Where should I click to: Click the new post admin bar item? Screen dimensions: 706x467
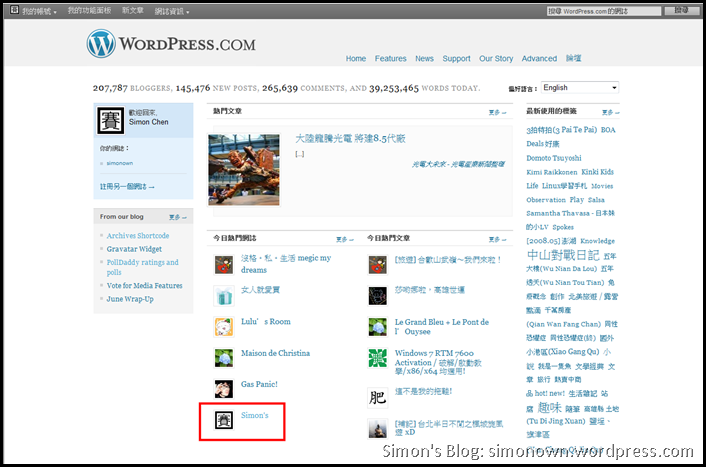click(132, 10)
